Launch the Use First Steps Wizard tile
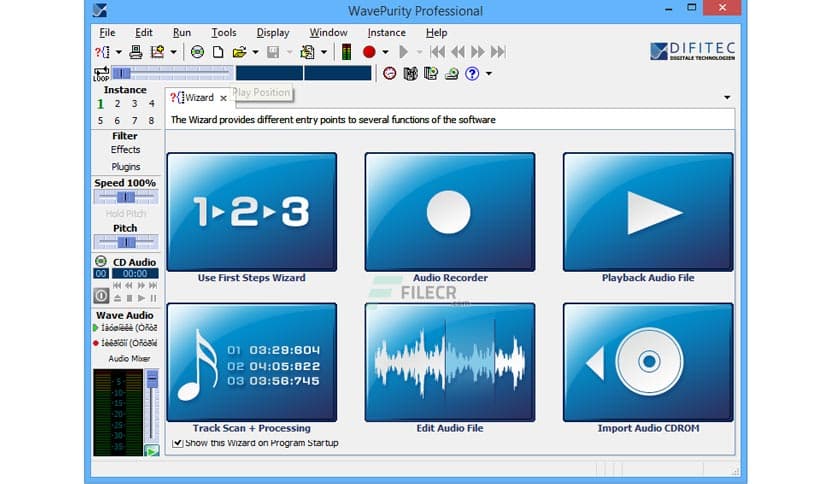Viewport: 836px width, 484px height. (x=252, y=212)
